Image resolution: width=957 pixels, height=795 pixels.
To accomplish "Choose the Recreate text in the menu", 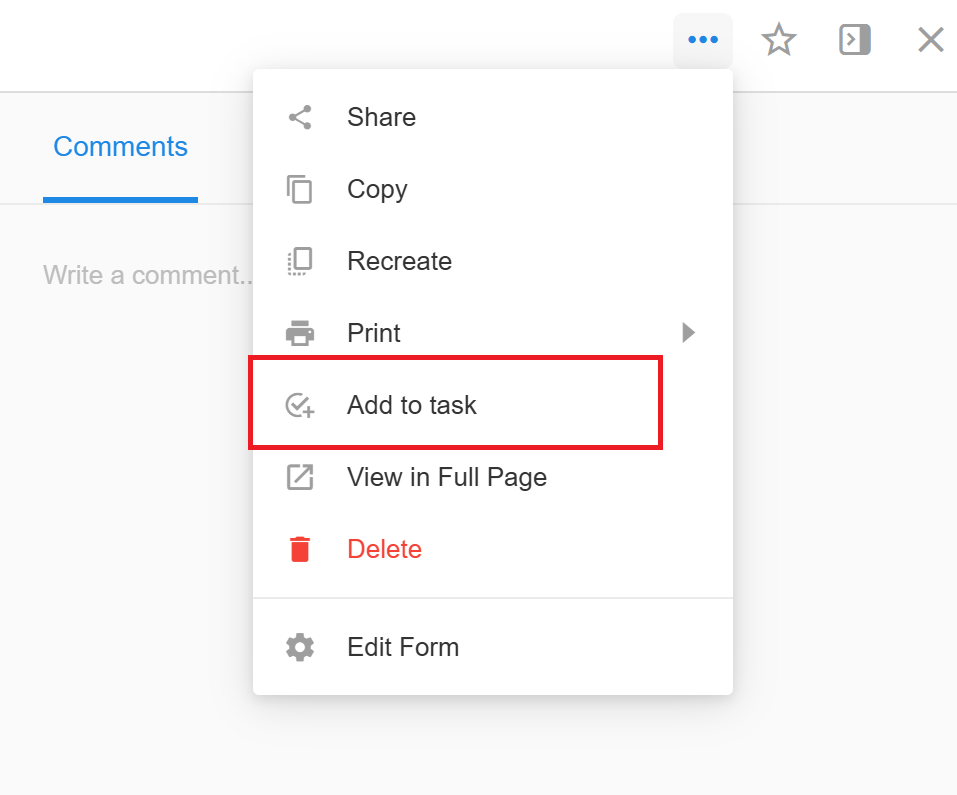I will 399,261.
